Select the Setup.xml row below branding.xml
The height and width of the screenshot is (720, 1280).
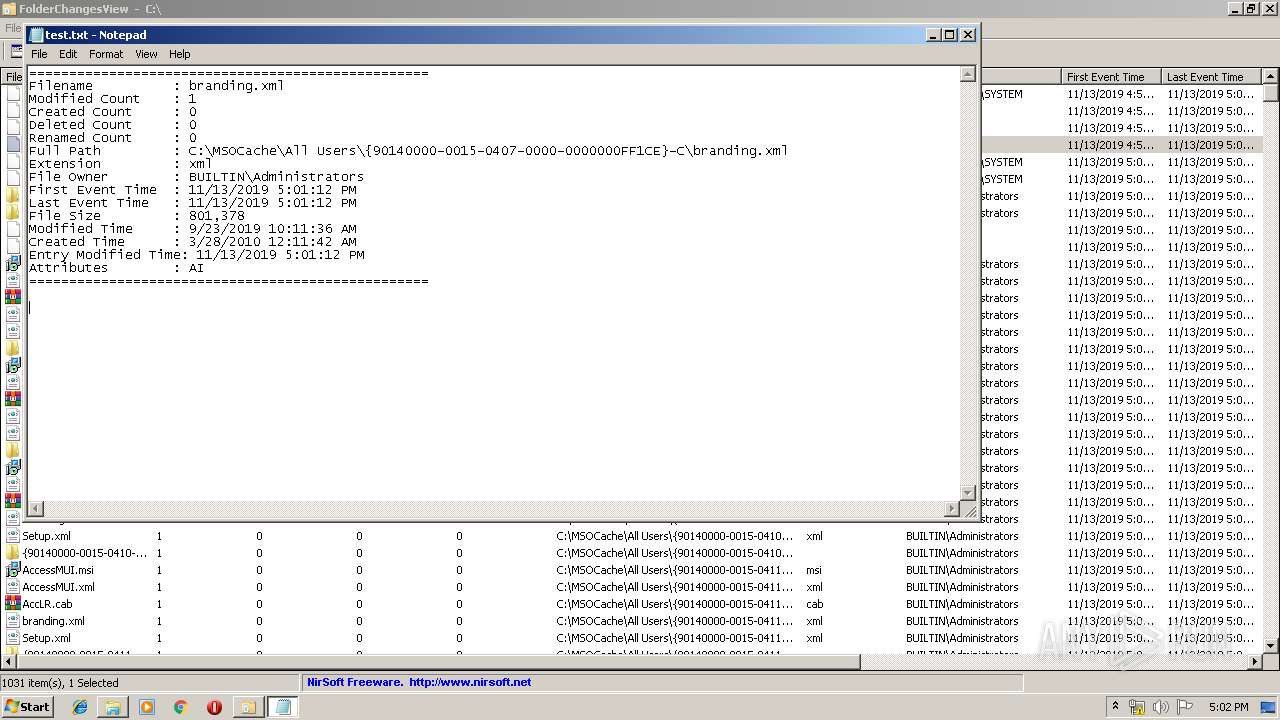pos(630,638)
